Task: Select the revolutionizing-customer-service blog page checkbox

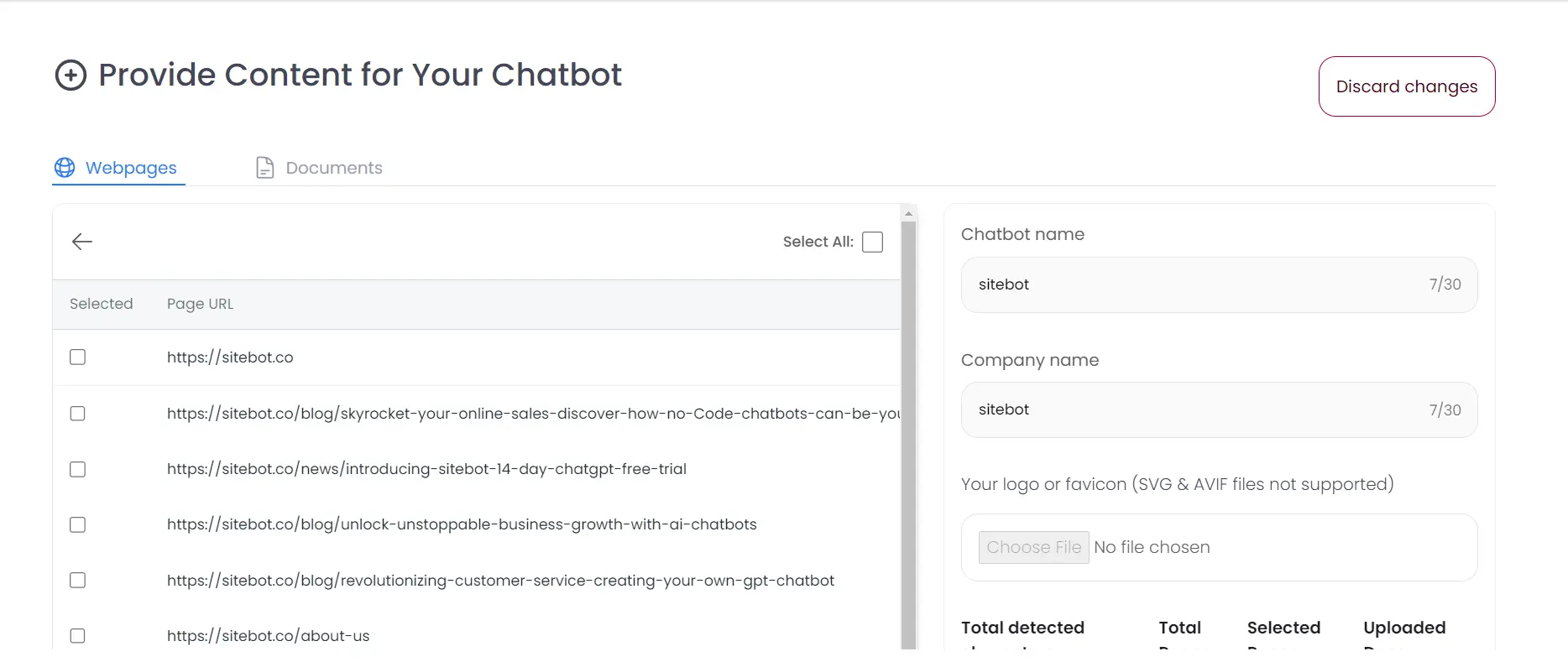Action: point(78,581)
